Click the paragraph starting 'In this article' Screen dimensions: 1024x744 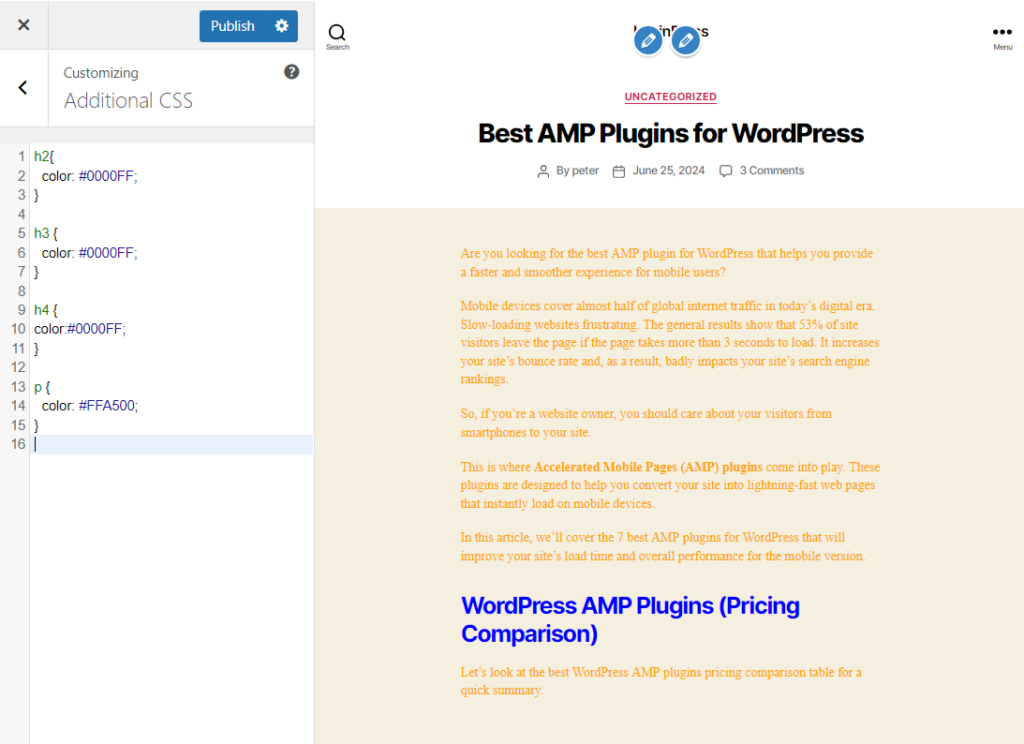663,547
